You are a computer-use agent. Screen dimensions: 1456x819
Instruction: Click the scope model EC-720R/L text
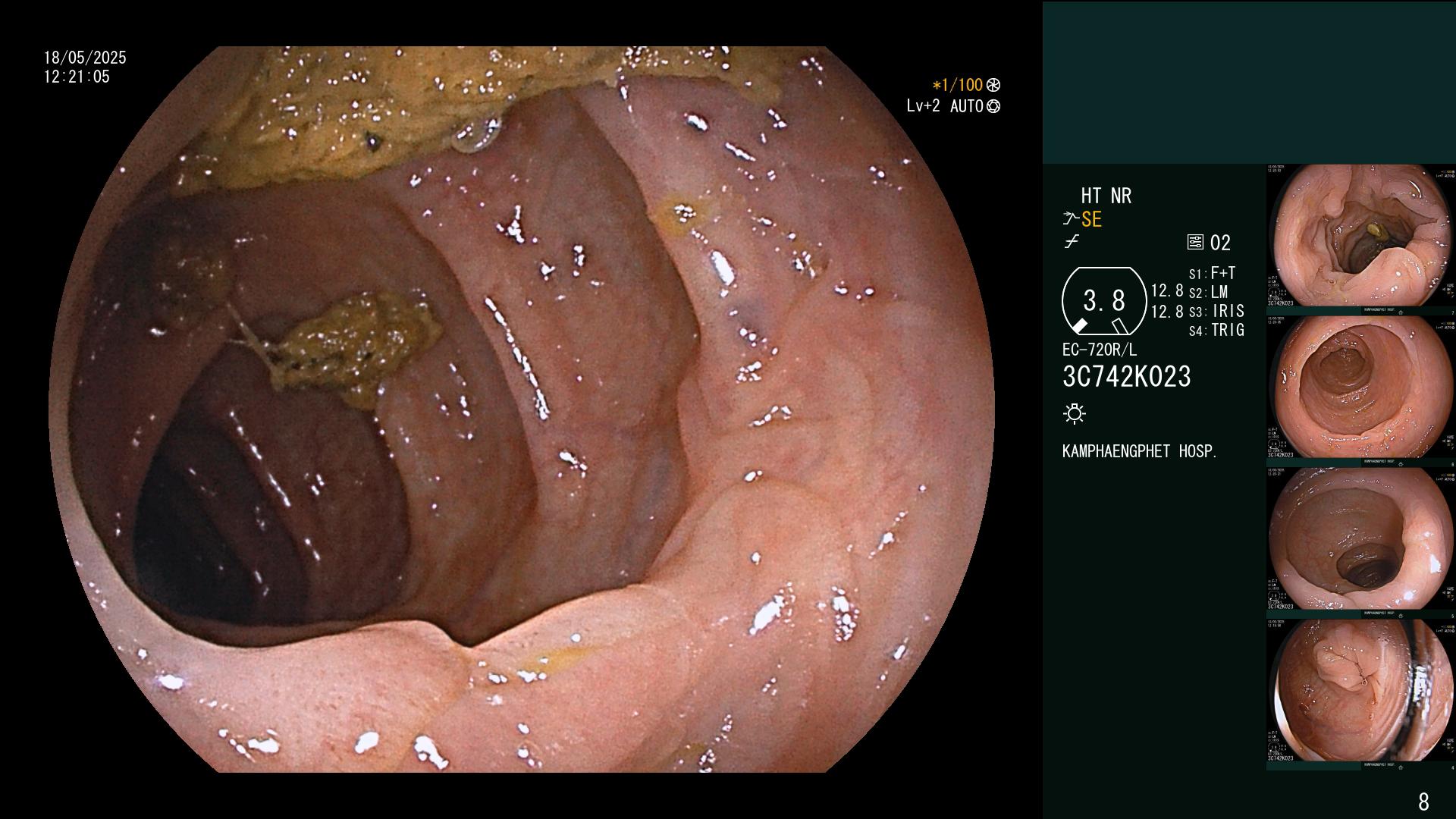(x=1100, y=350)
